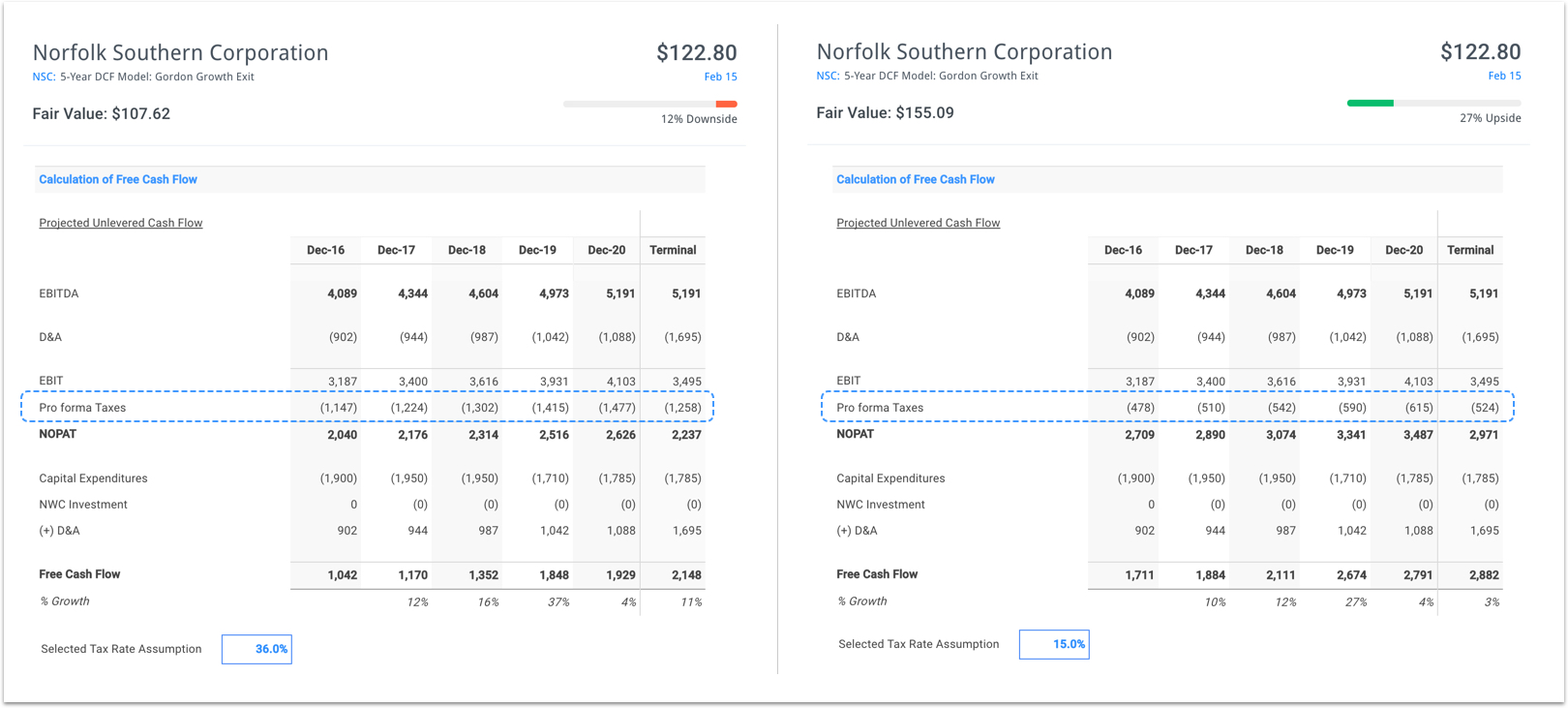The image size is (1568, 708).
Task: Click Projected Unlevered Cash Flow in left panel
Action: point(121,223)
